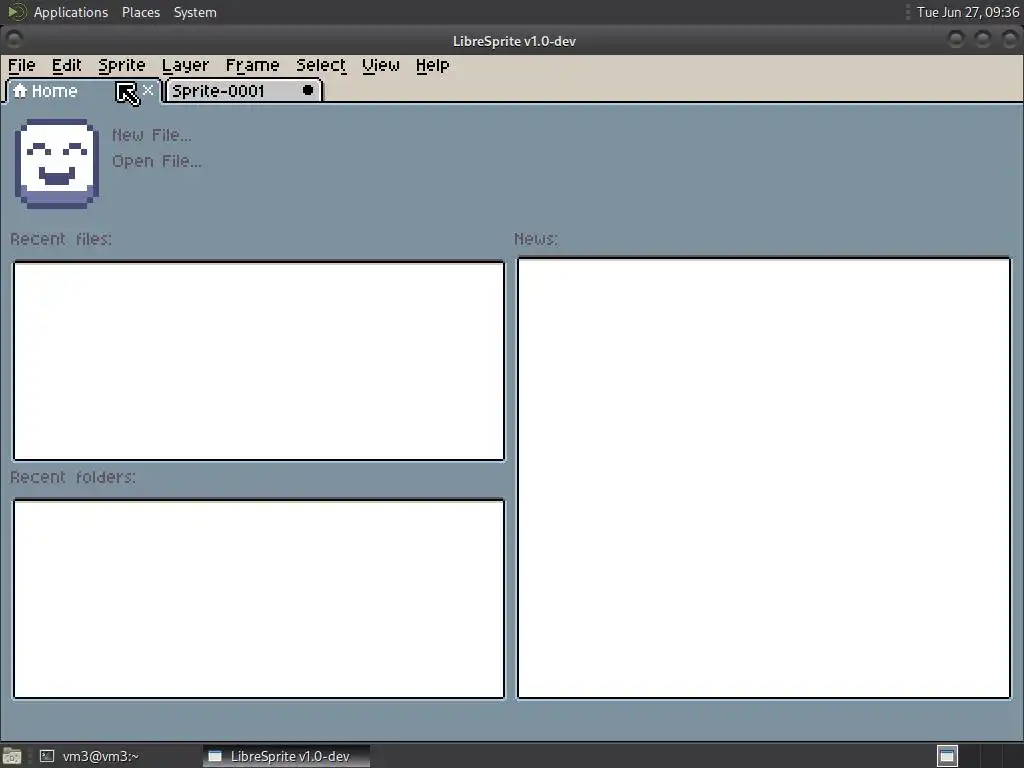Click the show desktop icon in bottom panel
This screenshot has width=1024, height=768.
[12, 756]
